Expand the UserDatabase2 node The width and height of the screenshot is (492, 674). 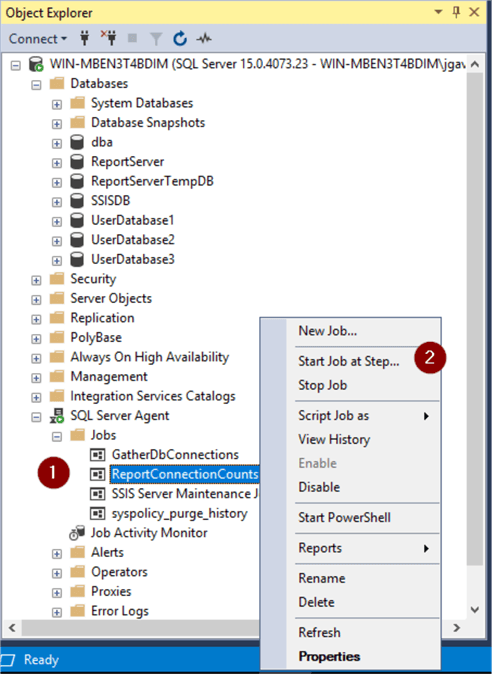[57, 241]
